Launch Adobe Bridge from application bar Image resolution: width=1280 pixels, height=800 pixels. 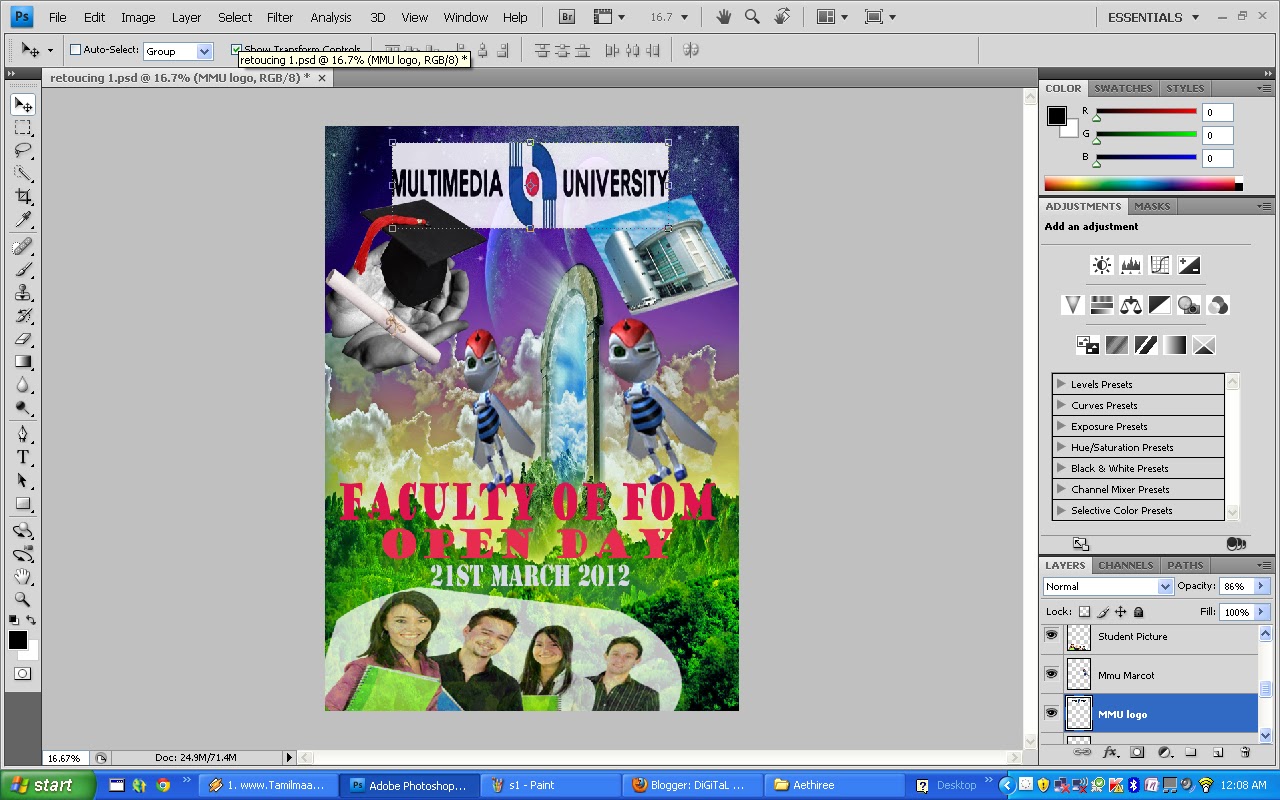click(x=567, y=17)
